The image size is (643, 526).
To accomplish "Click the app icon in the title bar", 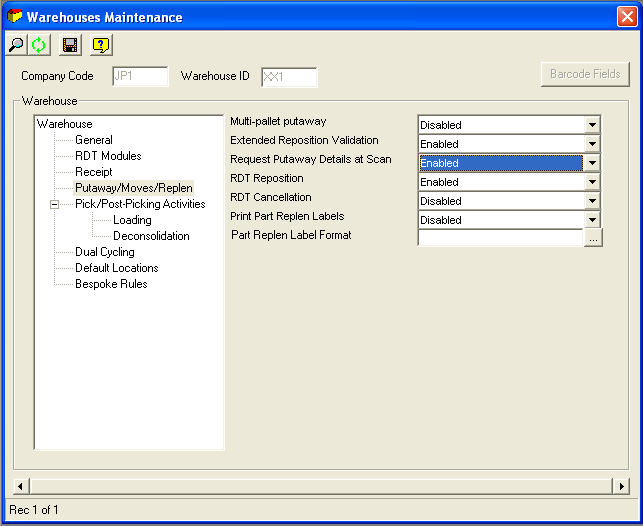I will [14, 16].
